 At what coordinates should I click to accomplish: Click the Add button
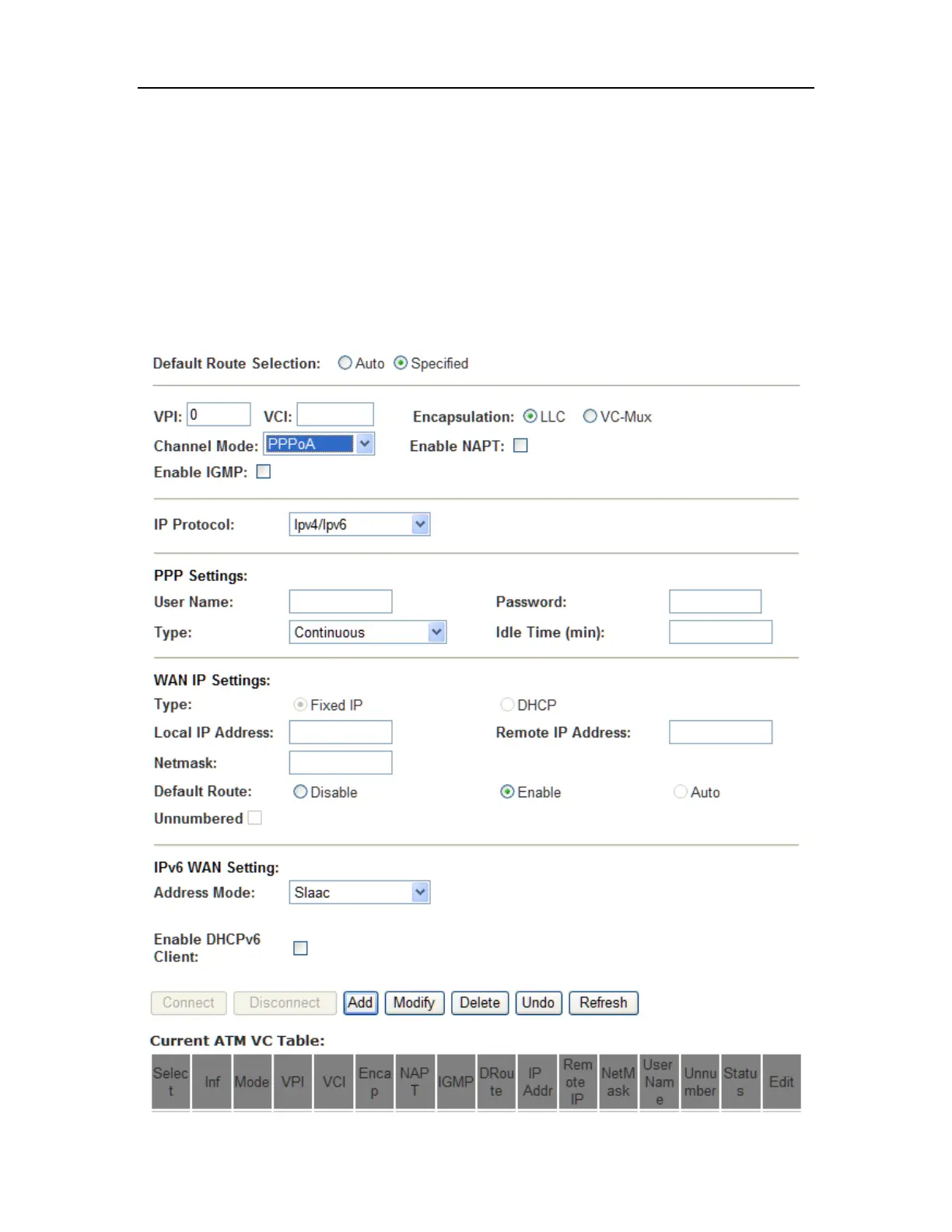360,1003
